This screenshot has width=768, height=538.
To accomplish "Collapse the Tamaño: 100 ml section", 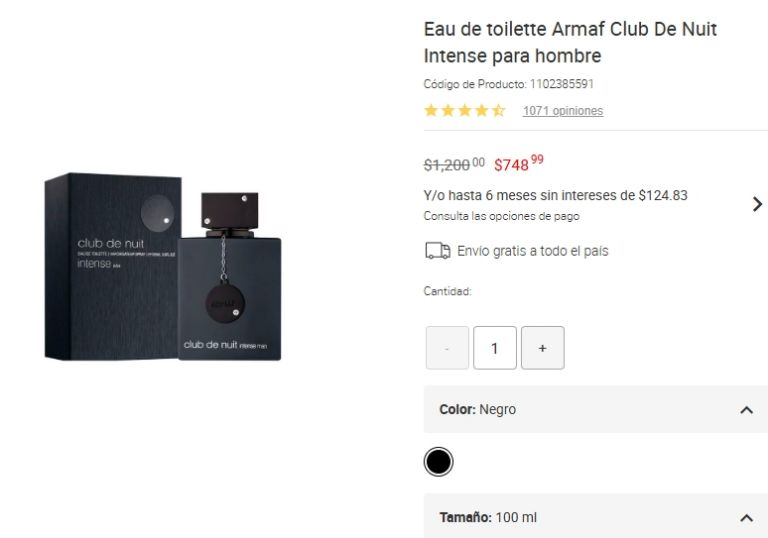I will 746,517.
